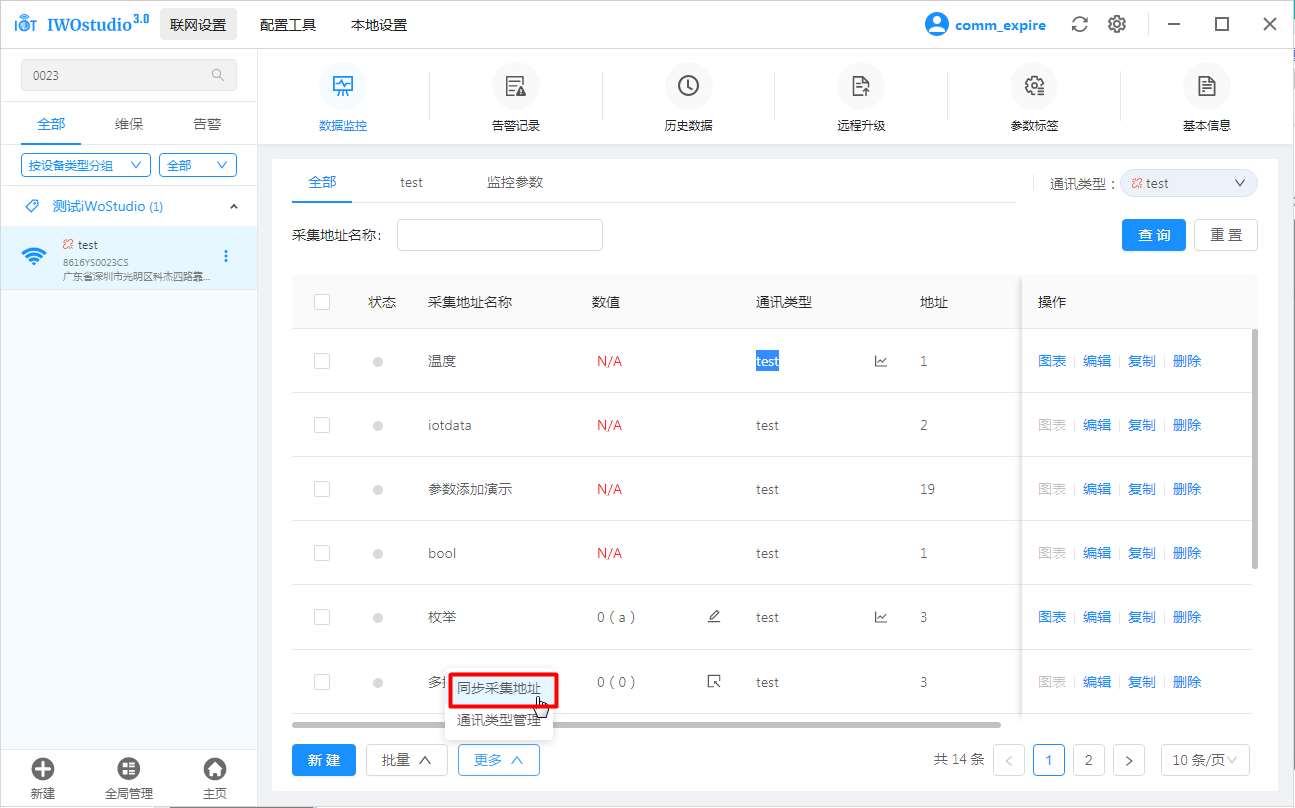Check the checkbox for the 温度 row
Image resolution: width=1295 pixels, height=808 pixels.
[x=322, y=361]
